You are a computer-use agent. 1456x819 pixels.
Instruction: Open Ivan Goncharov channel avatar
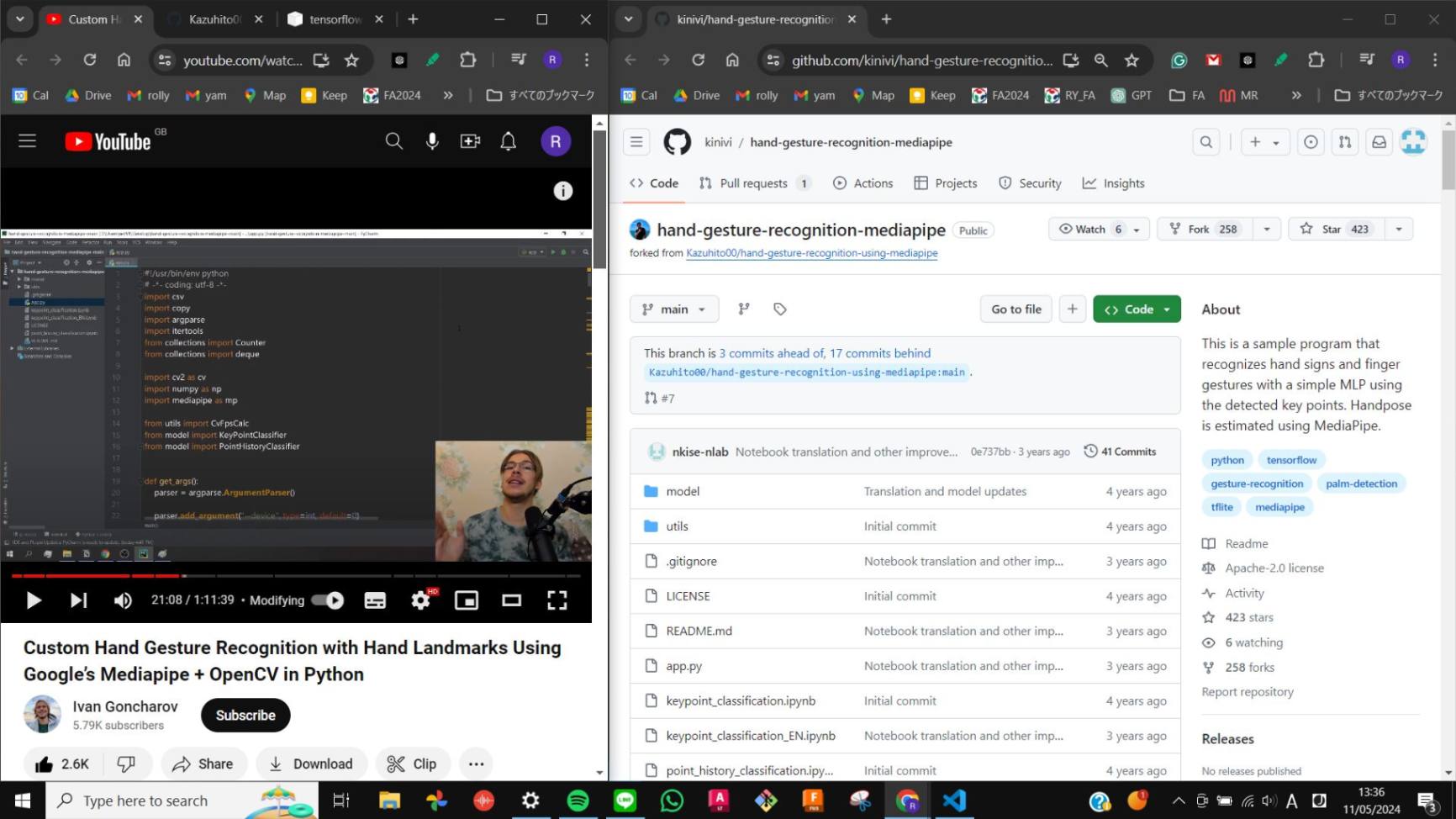(x=42, y=715)
